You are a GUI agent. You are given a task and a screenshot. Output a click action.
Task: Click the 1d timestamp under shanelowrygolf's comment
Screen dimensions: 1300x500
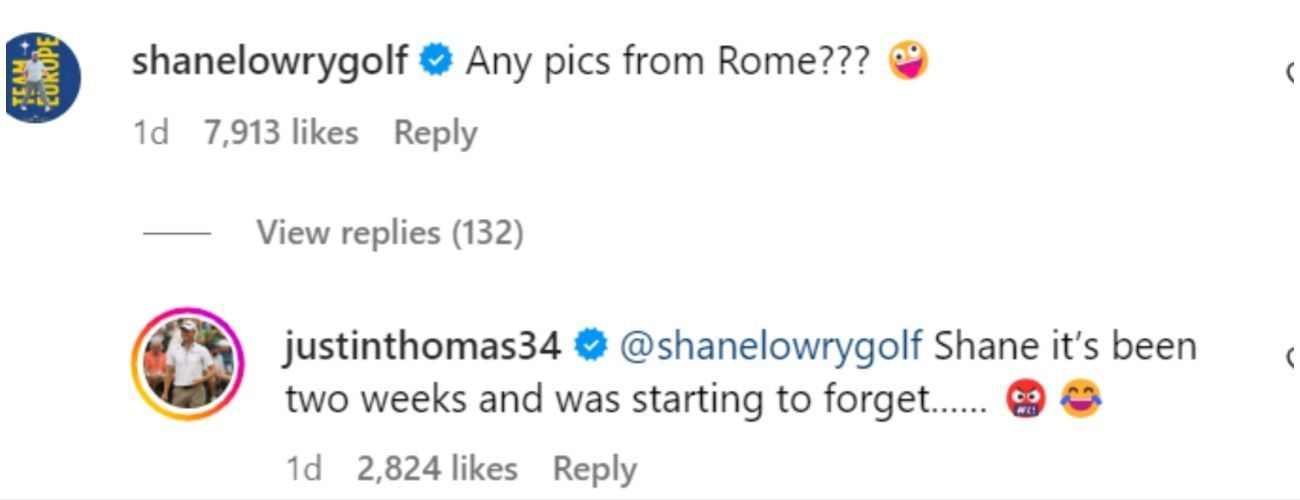coord(151,133)
